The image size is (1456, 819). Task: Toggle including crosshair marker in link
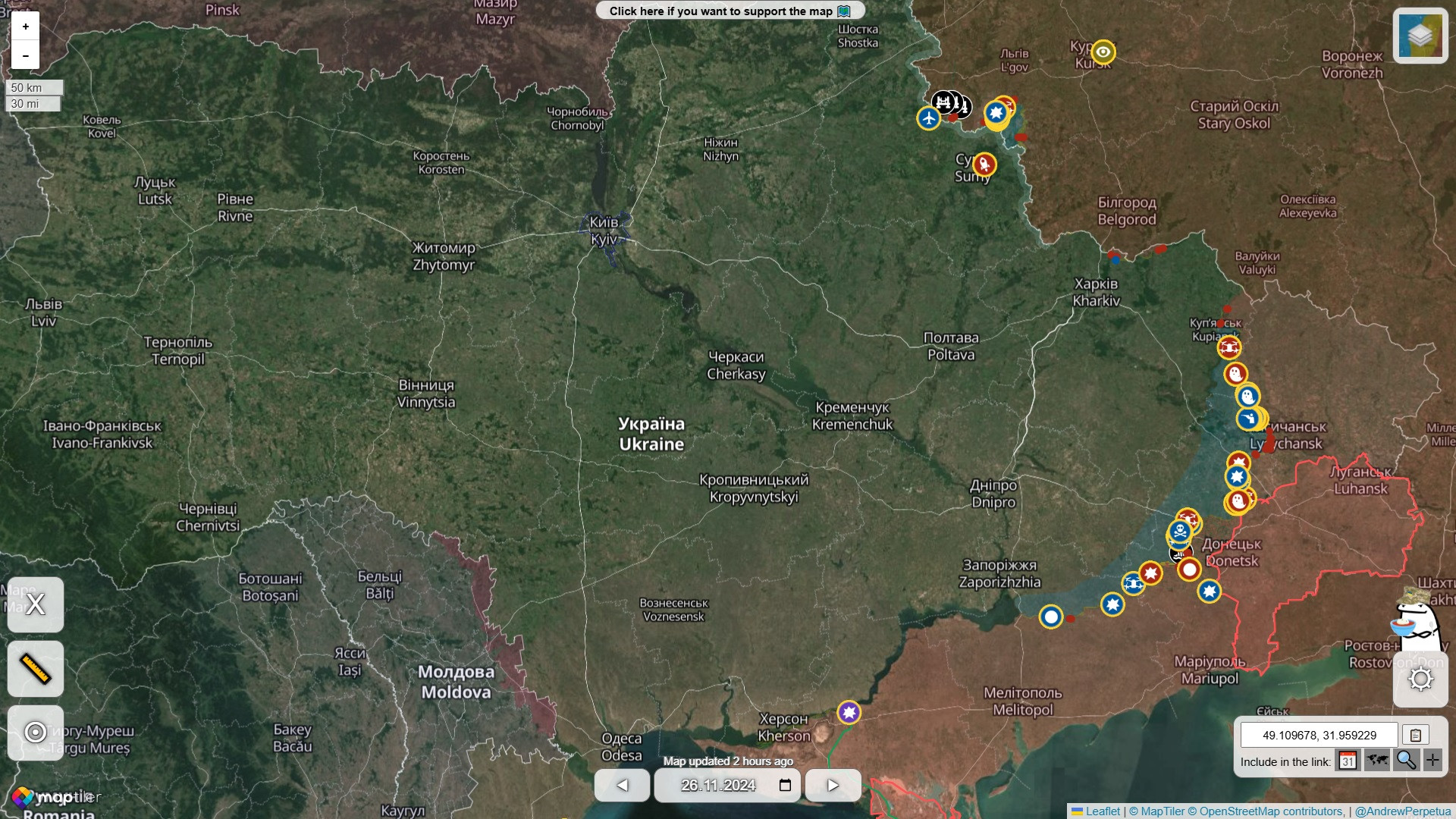(x=1432, y=761)
